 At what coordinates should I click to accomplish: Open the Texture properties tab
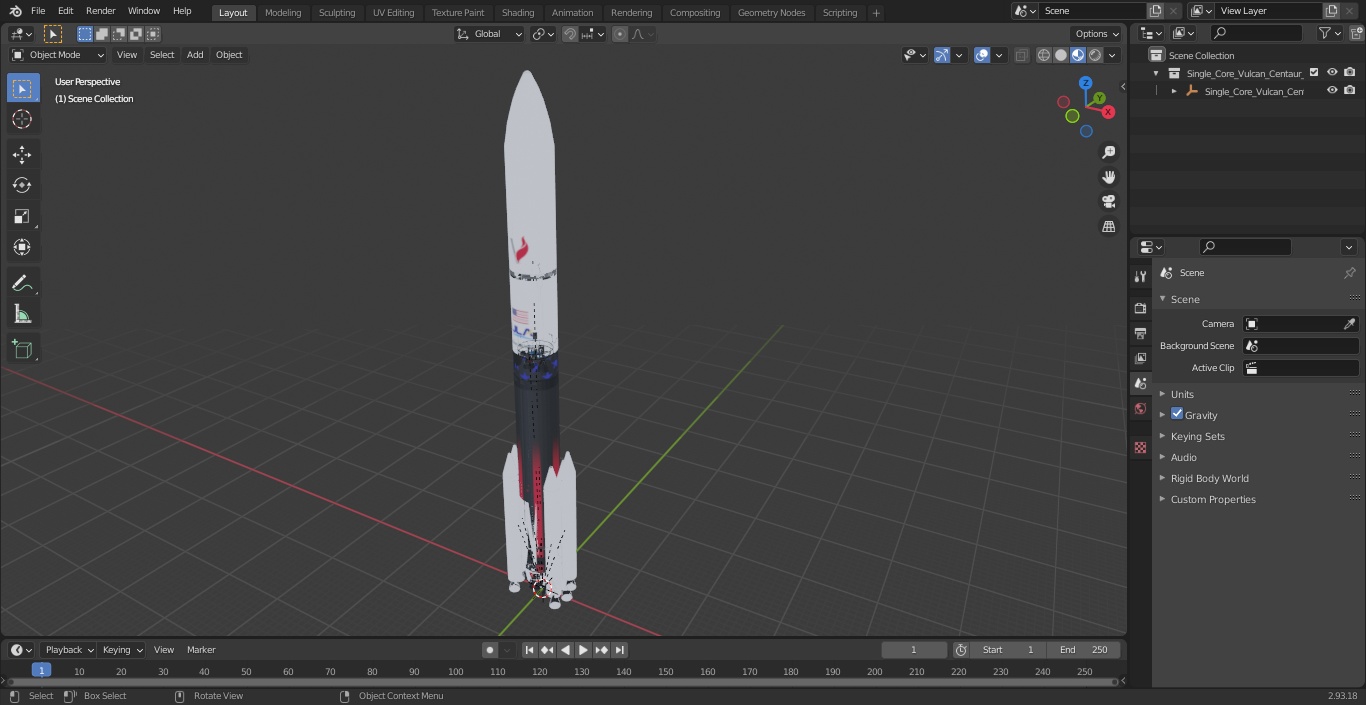[1140, 448]
